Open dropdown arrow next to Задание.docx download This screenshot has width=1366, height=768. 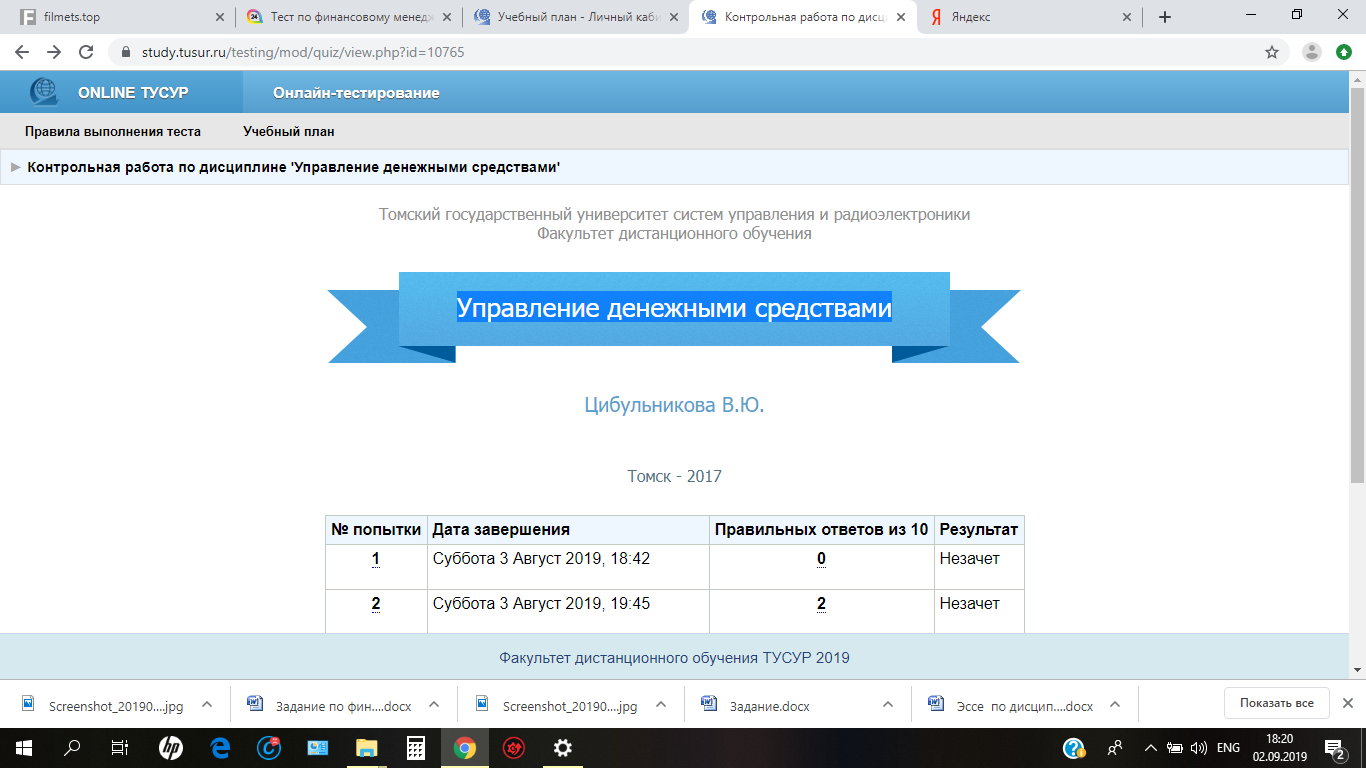(888, 704)
